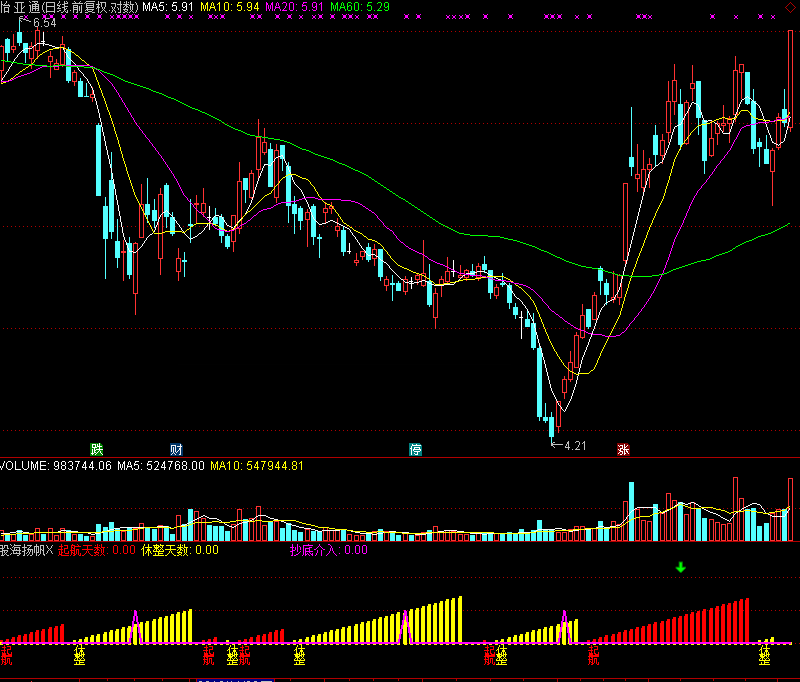Select the MA5 moving average label
Image resolution: width=800 pixels, height=682 pixels.
[168, 7]
